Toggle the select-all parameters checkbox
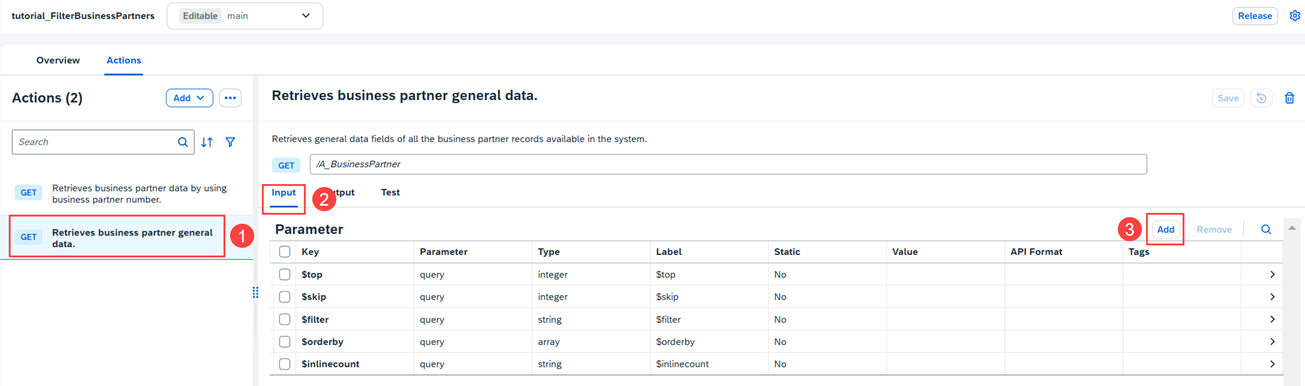Screen dimensions: 1305x386 pyautogui.click(x=285, y=252)
